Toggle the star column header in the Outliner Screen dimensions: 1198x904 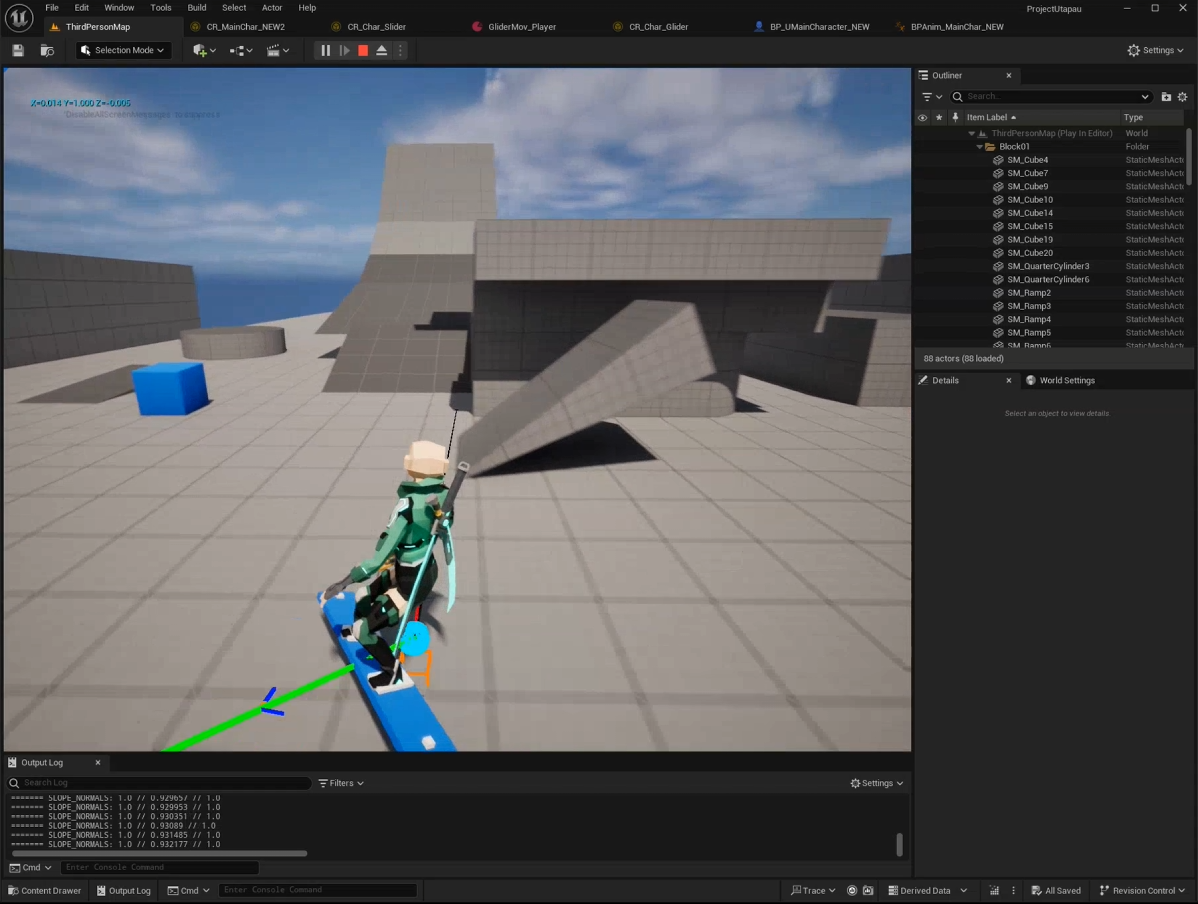tap(938, 117)
